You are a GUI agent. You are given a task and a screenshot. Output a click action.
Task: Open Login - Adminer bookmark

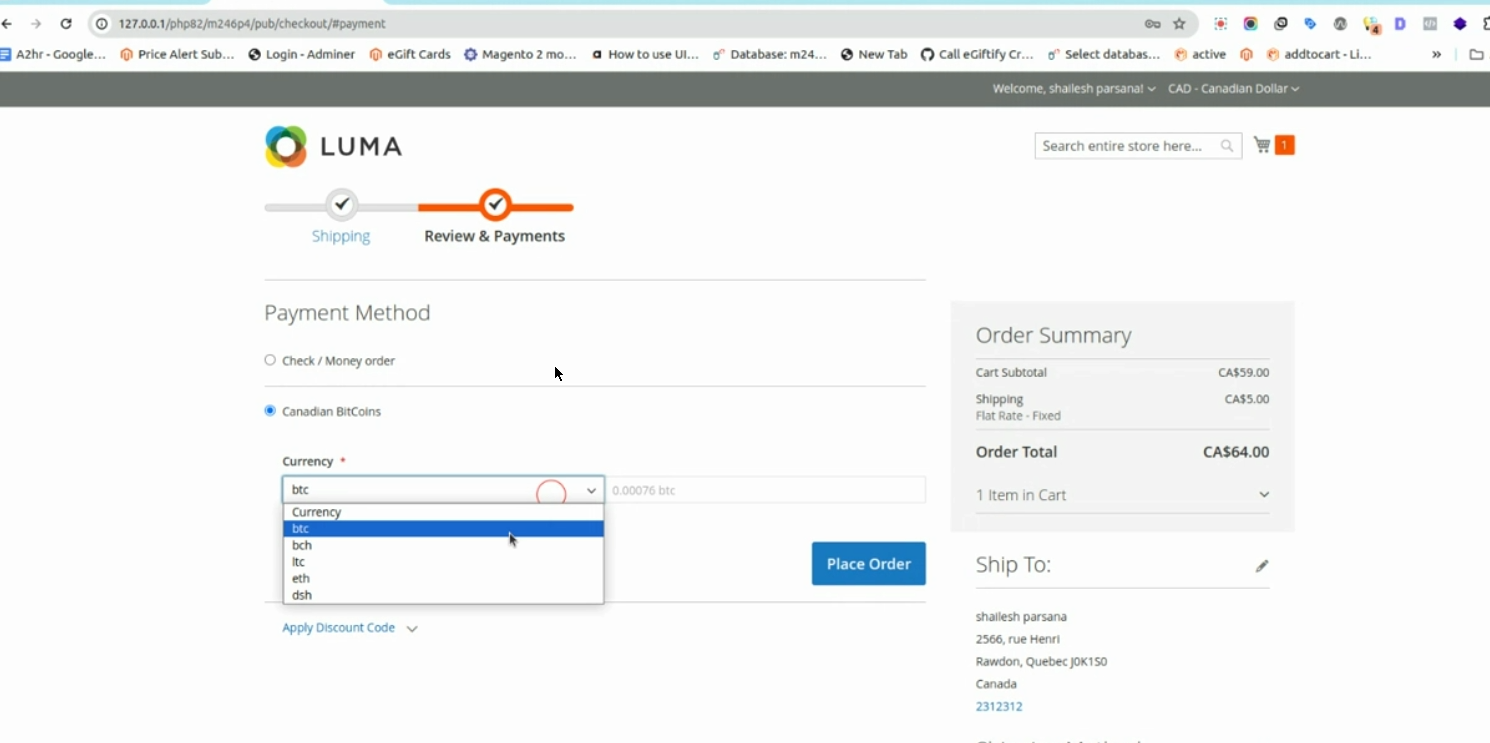point(301,54)
